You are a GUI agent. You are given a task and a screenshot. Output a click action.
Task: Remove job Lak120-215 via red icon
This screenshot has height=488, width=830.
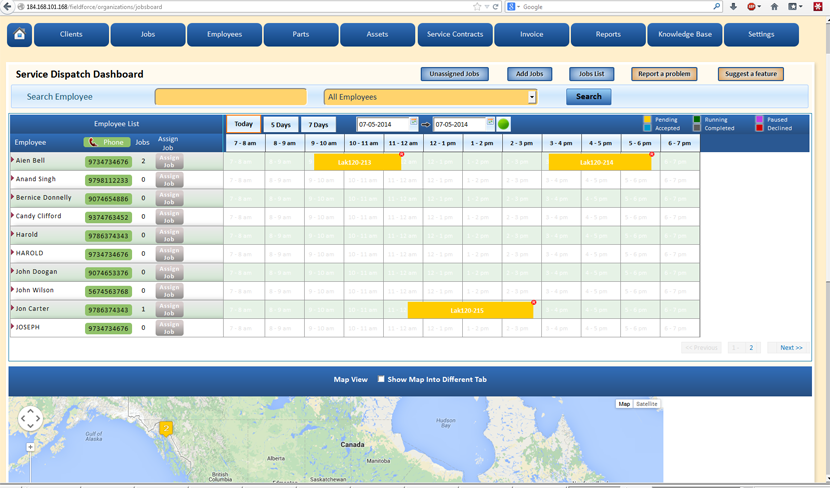tap(534, 302)
